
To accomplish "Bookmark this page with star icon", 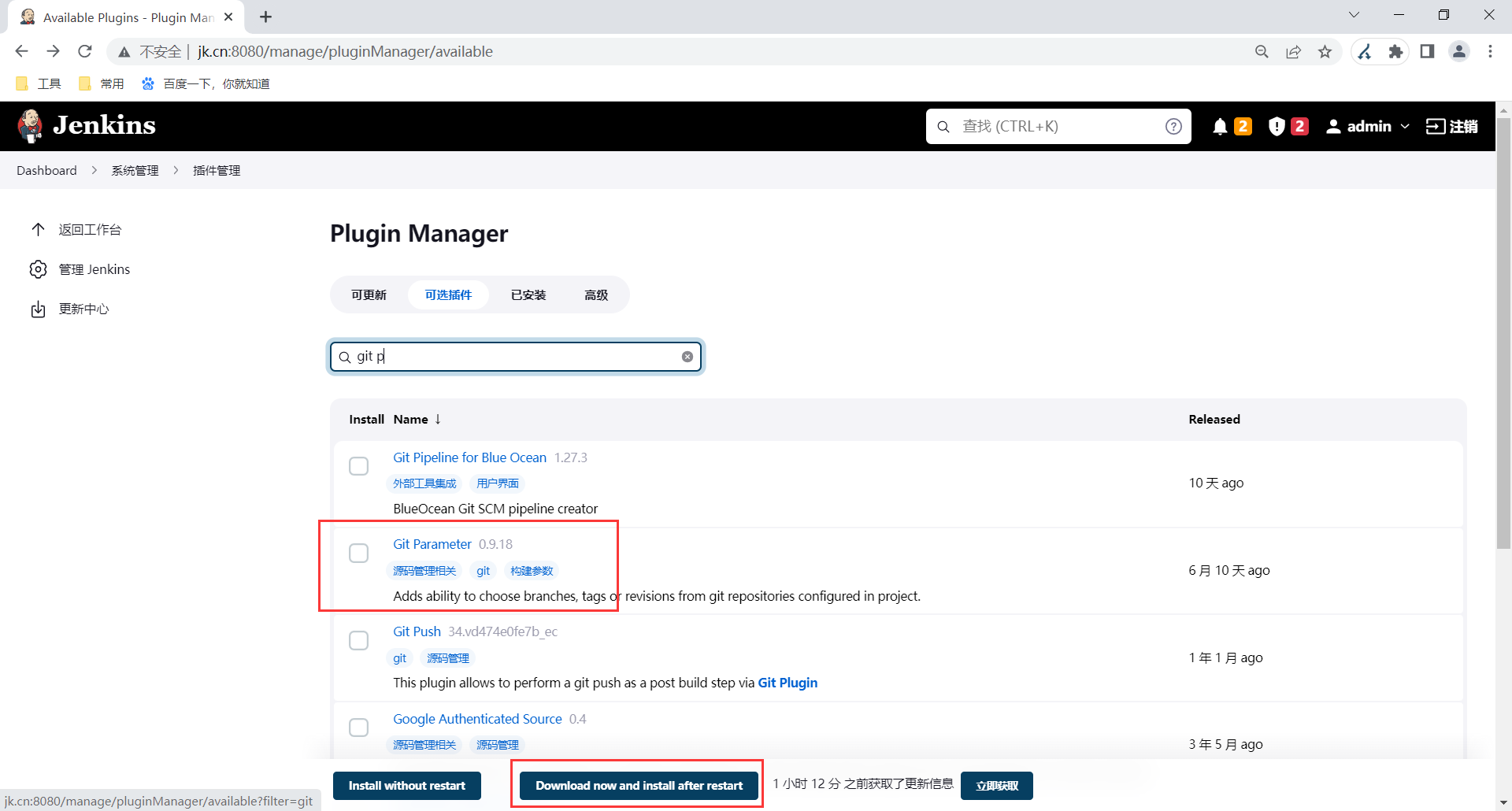I will click(1325, 51).
